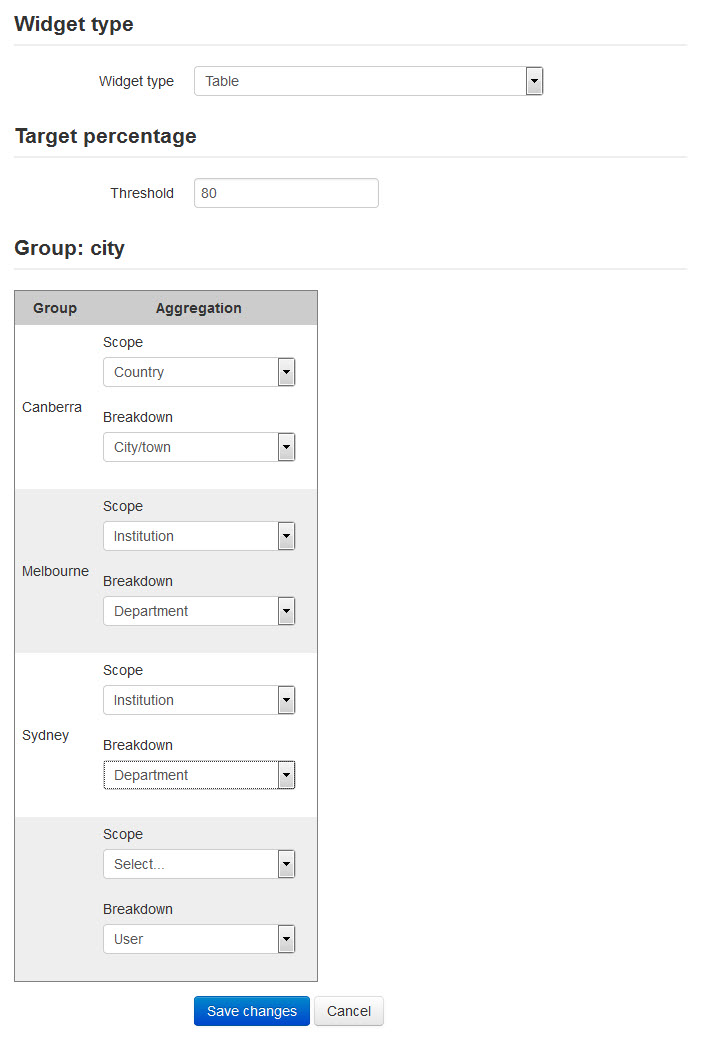Viewport: 702px width, 1040px height.
Task: Open the Breakdown dropdown showing User
Action: [x=199, y=939]
